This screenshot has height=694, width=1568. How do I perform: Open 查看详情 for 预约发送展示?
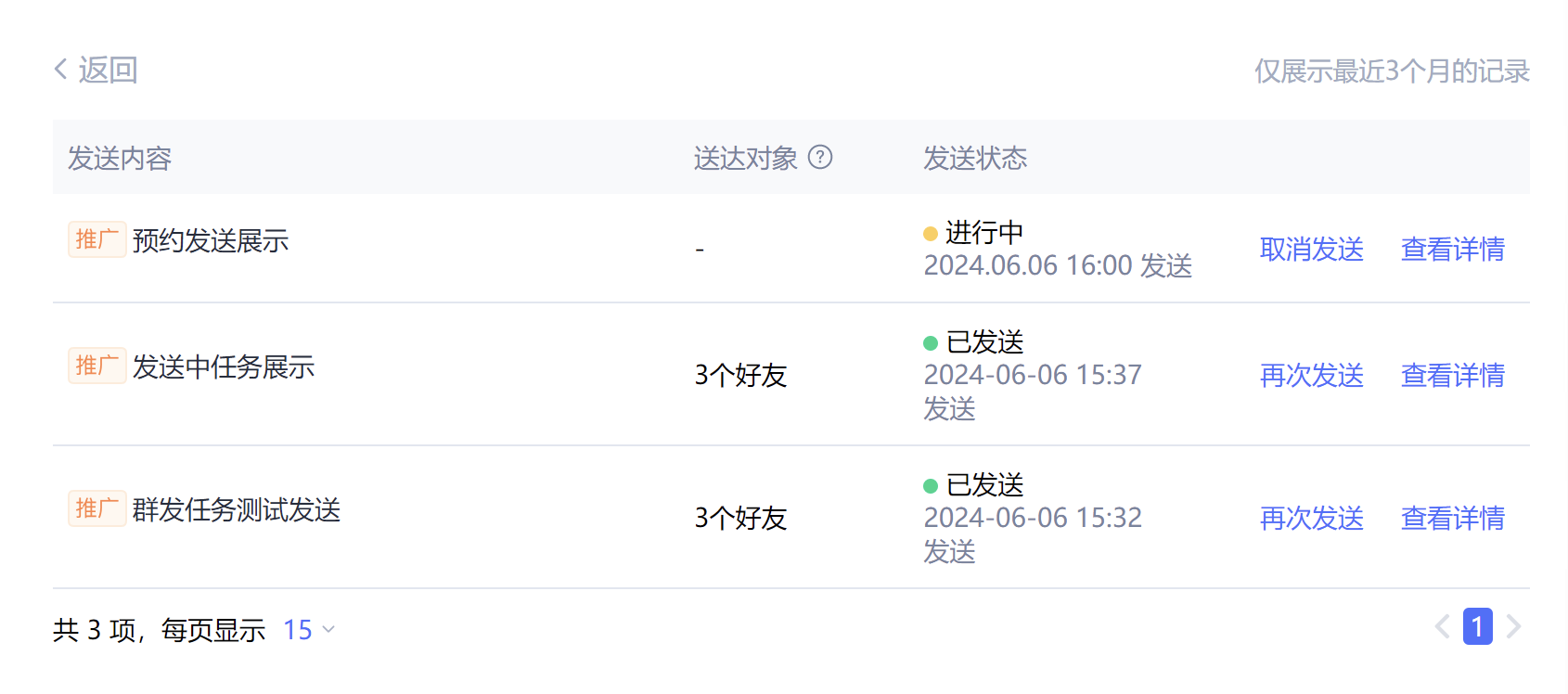coord(1453,249)
